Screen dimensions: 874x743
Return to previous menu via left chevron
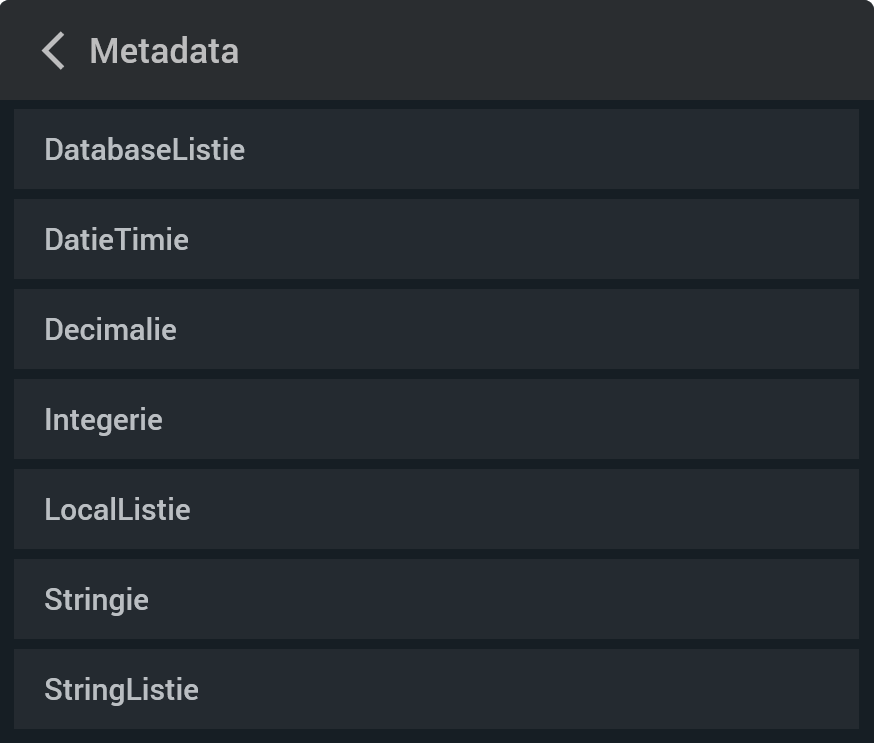click(54, 51)
